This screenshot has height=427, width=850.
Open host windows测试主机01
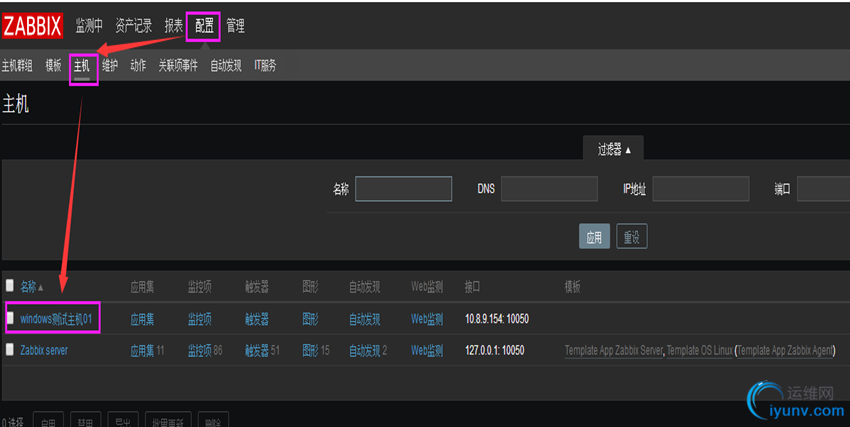point(56,319)
